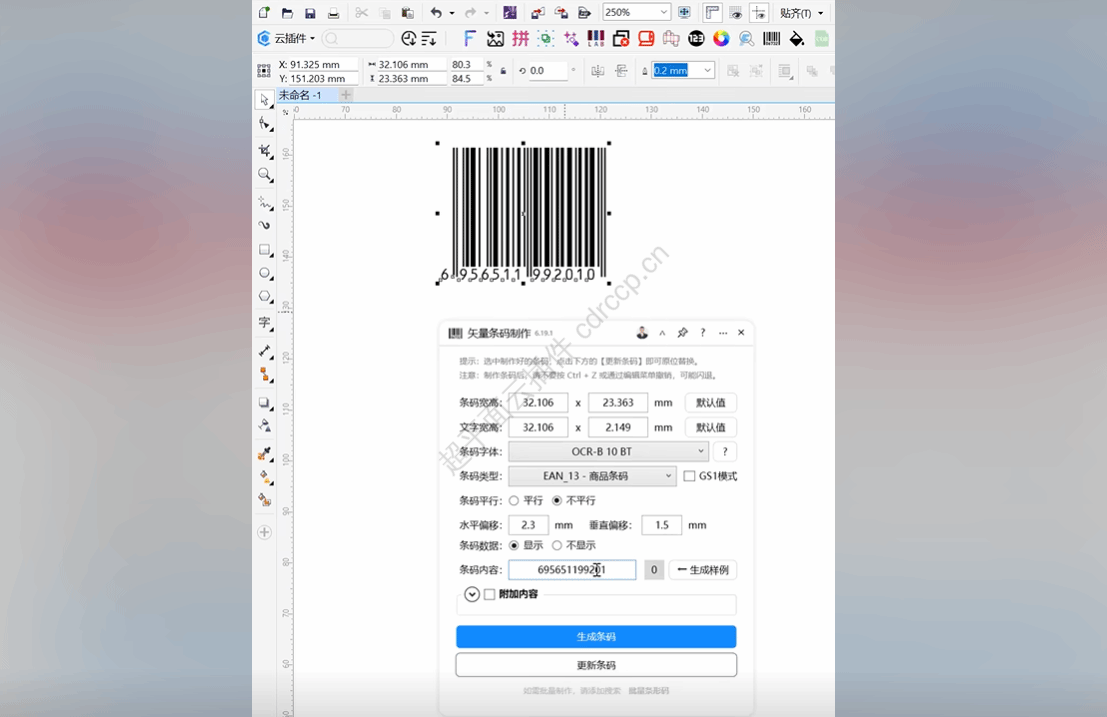Click the Undo arrow
This screenshot has height=717, width=1107.
(x=436, y=13)
